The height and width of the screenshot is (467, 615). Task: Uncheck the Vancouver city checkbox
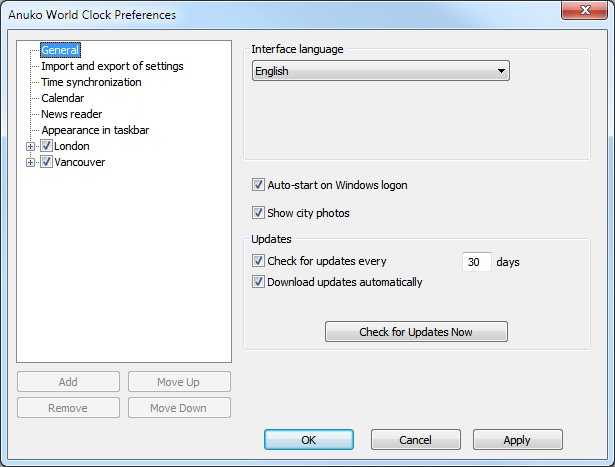click(46, 162)
